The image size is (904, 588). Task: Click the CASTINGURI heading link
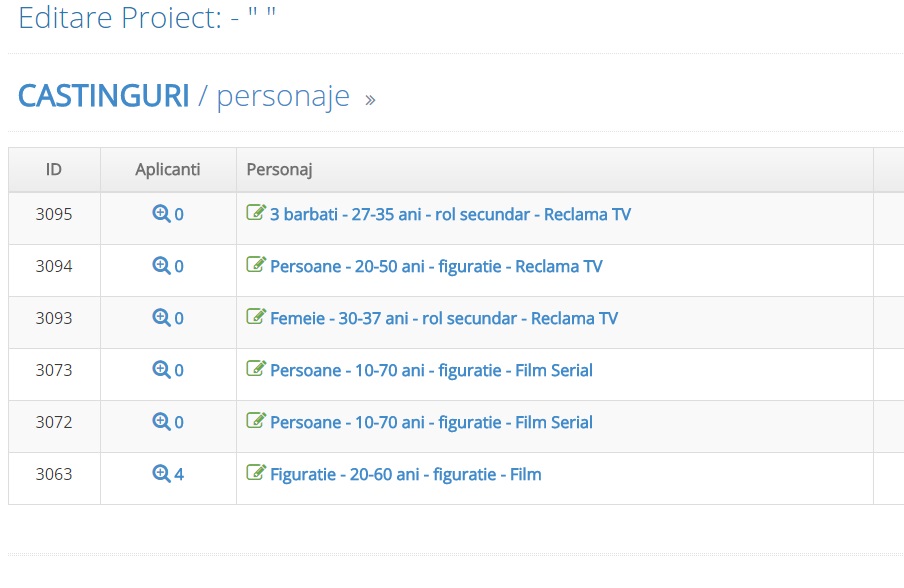click(x=103, y=96)
